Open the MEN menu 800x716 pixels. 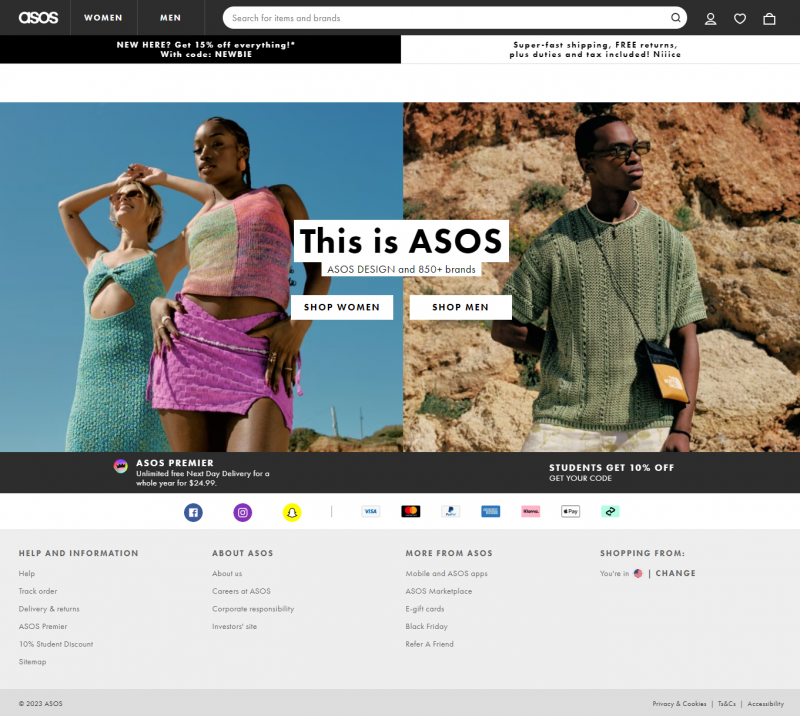[x=170, y=18]
